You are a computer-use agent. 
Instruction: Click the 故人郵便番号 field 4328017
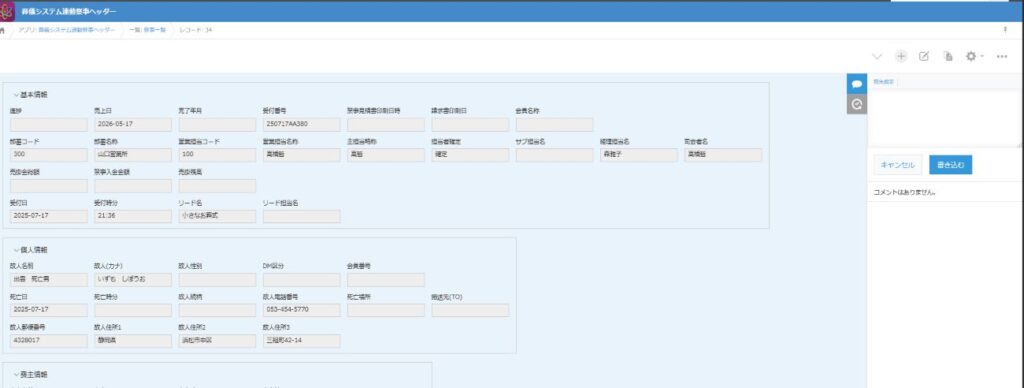(x=48, y=341)
